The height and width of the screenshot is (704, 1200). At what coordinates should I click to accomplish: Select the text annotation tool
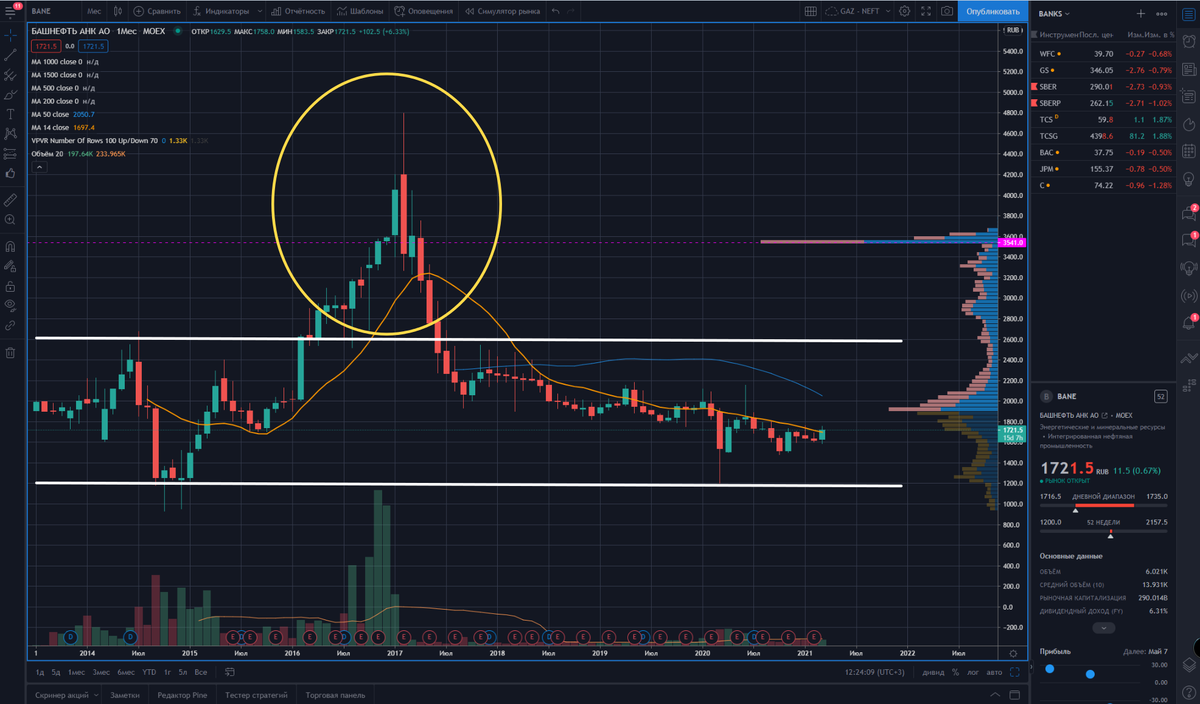point(10,114)
